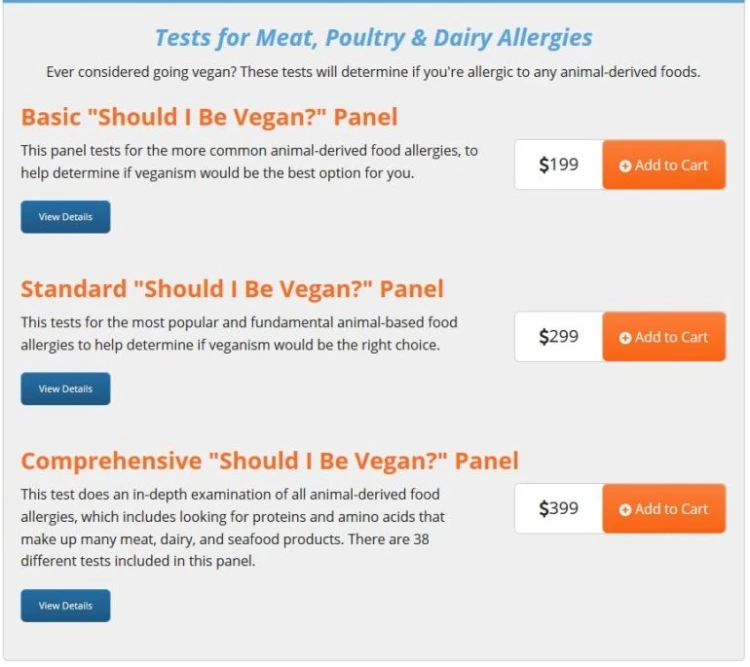View details of the Standard panel
This screenshot has height=667, width=750.
pyautogui.click(x=65, y=389)
